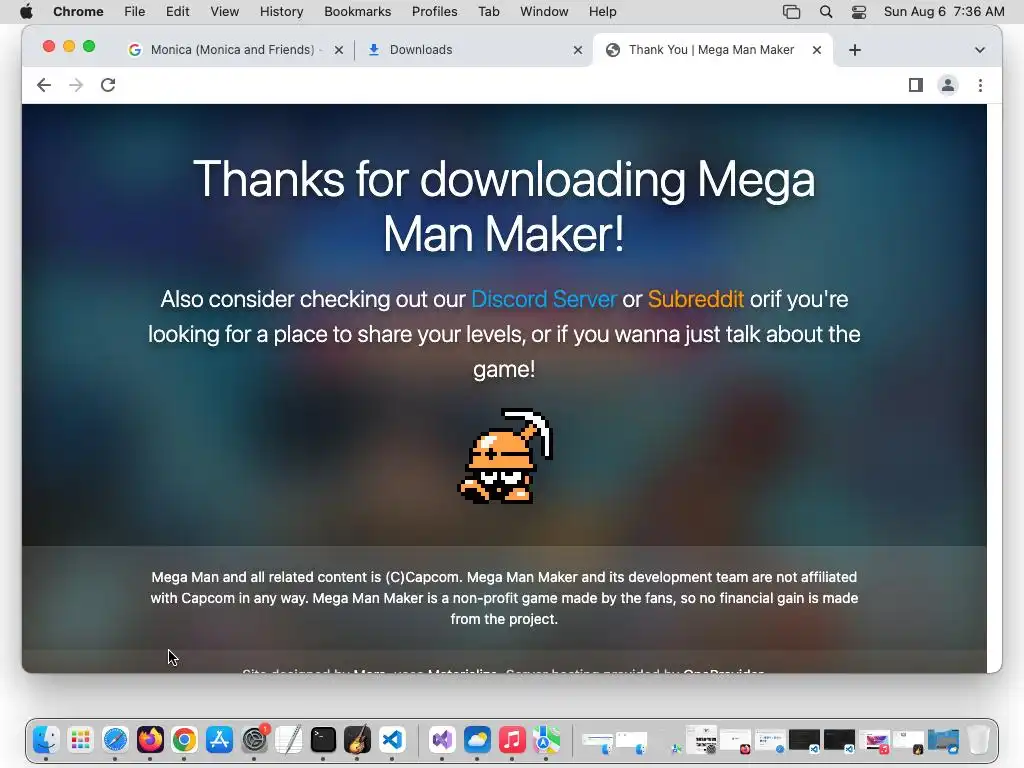Click the Stage Manager icon in menu bar

tap(792, 12)
